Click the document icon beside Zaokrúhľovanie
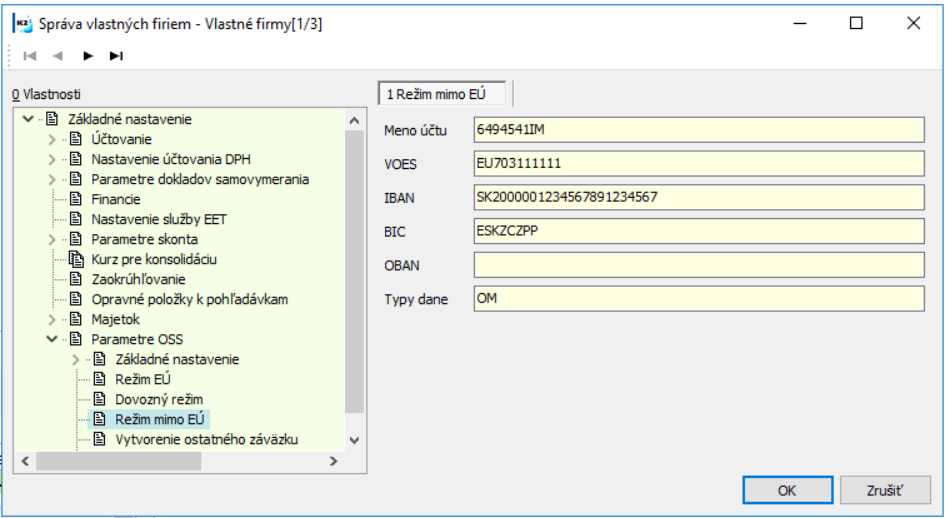The image size is (945, 518). (x=76, y=279)
